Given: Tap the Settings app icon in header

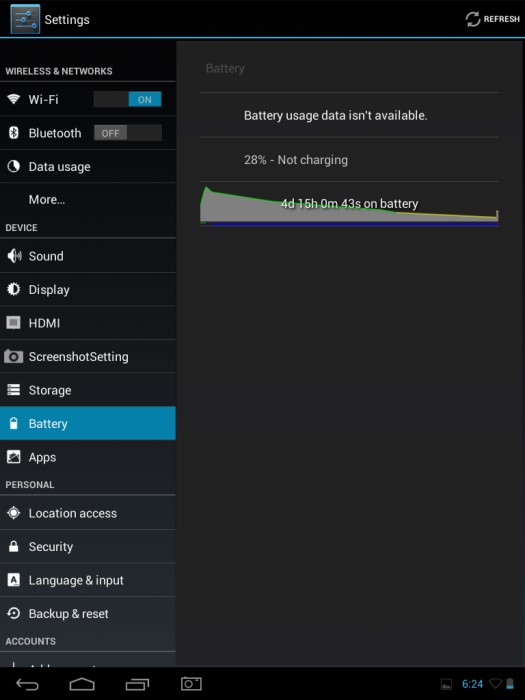Looking at the screenshot, I should click(25, 19).
